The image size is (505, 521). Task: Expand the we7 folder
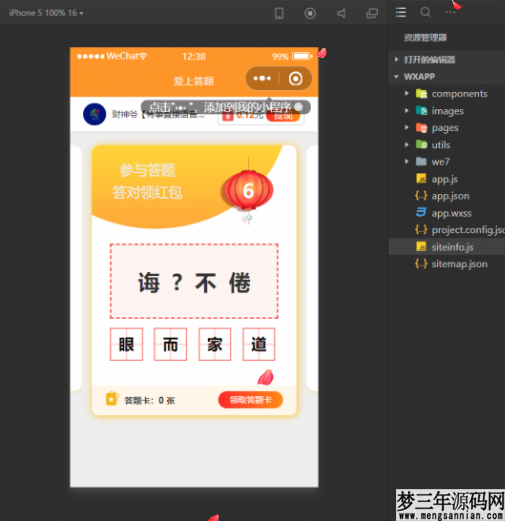click(x=406, y=162)
